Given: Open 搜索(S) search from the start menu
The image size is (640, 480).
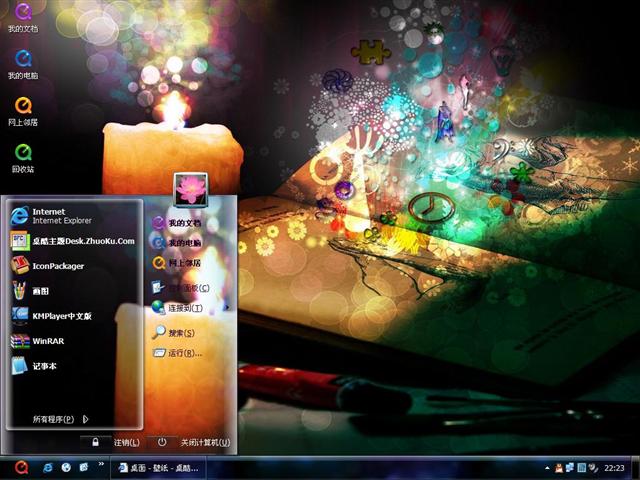Looking at the screenshot, I should (173, 333).
